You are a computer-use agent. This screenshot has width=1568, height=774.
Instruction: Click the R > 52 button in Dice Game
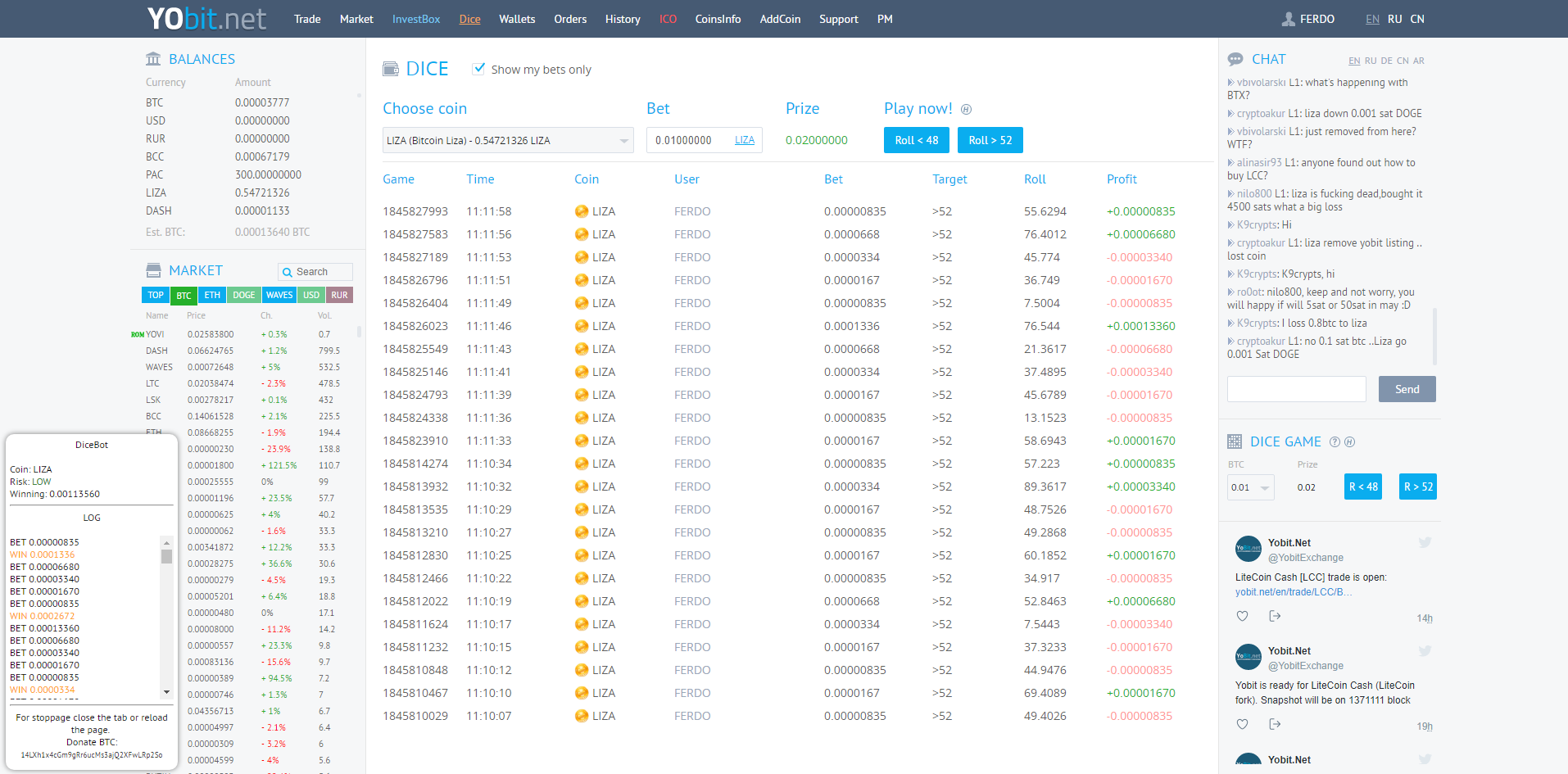(x=1418, y=487)
